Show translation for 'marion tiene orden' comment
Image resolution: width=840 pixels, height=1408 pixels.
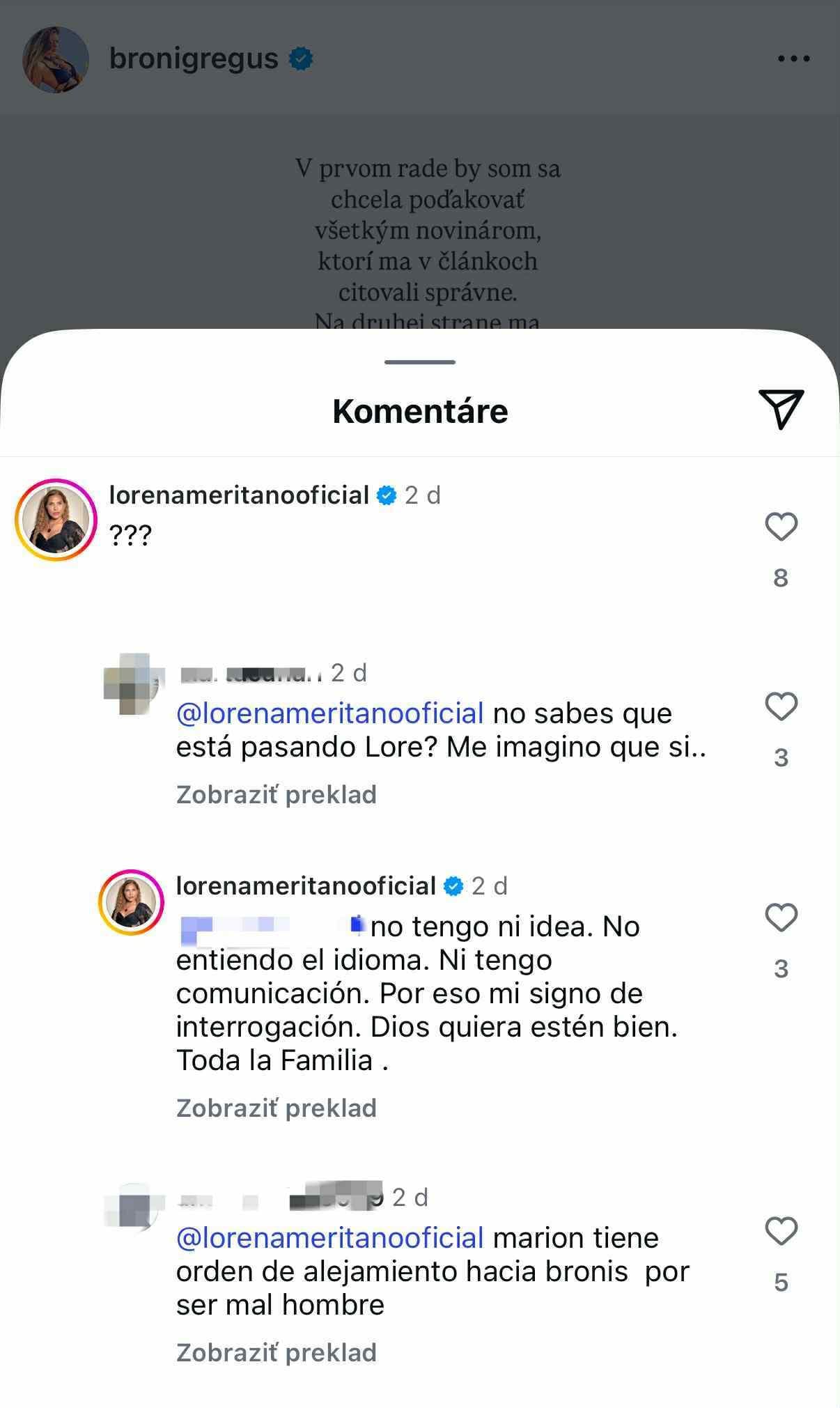click(x=276, y=1352)
